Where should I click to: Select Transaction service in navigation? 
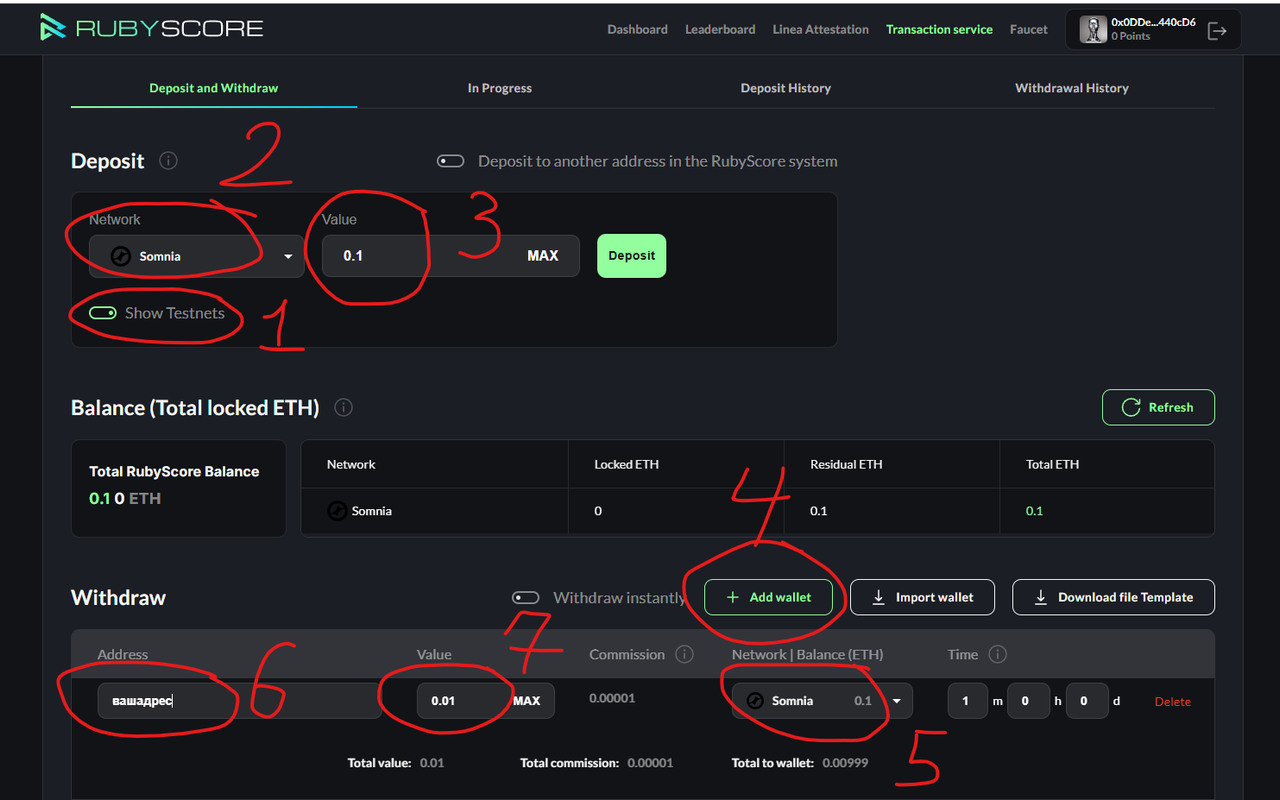pos(939,30)
